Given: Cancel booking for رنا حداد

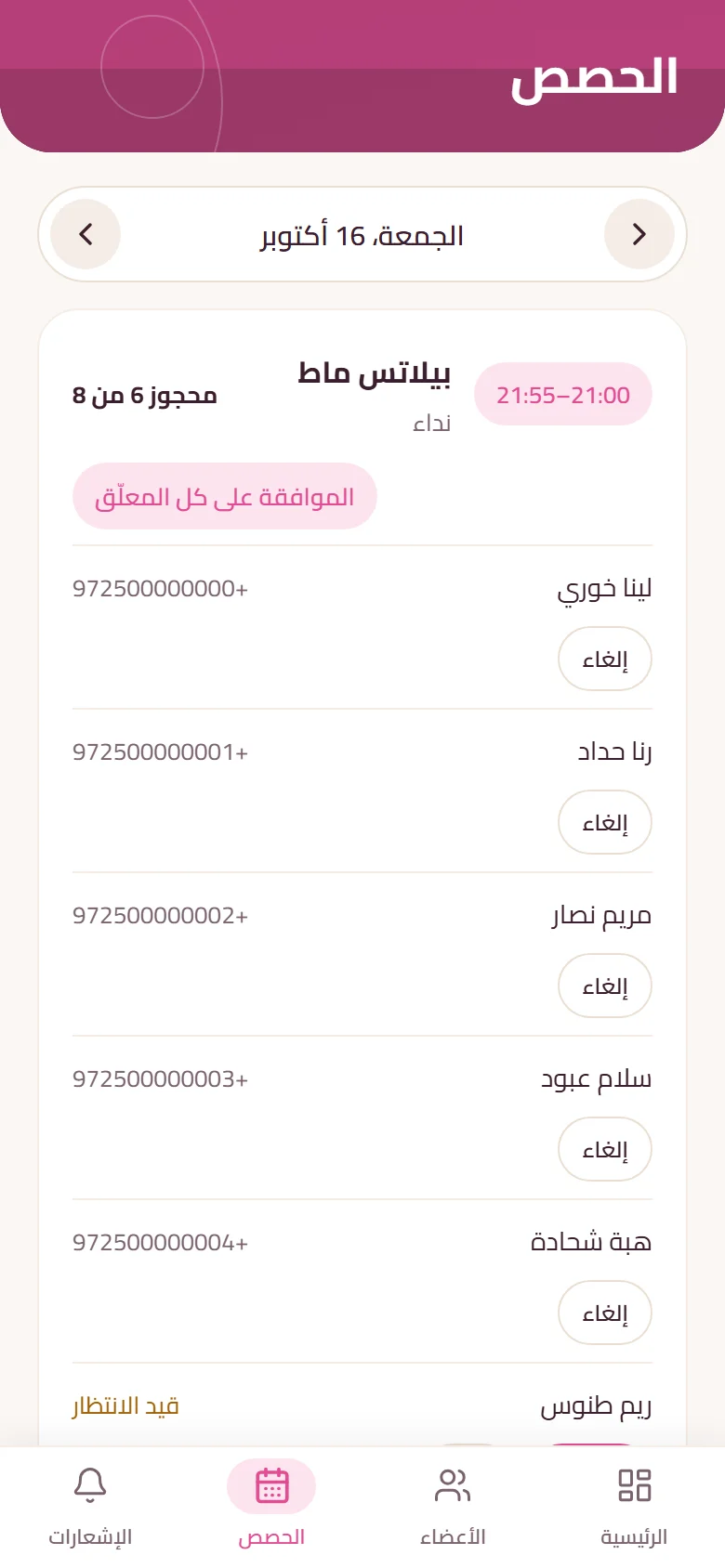Looking at the screenshot, I should [605, 823].
